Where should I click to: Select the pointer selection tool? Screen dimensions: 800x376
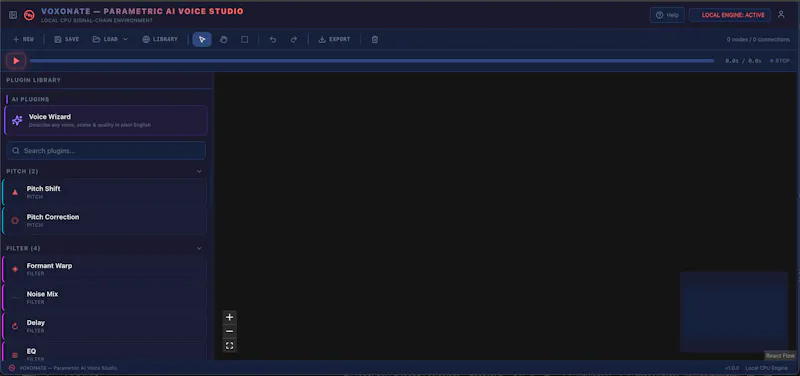(x=202, y=39)
